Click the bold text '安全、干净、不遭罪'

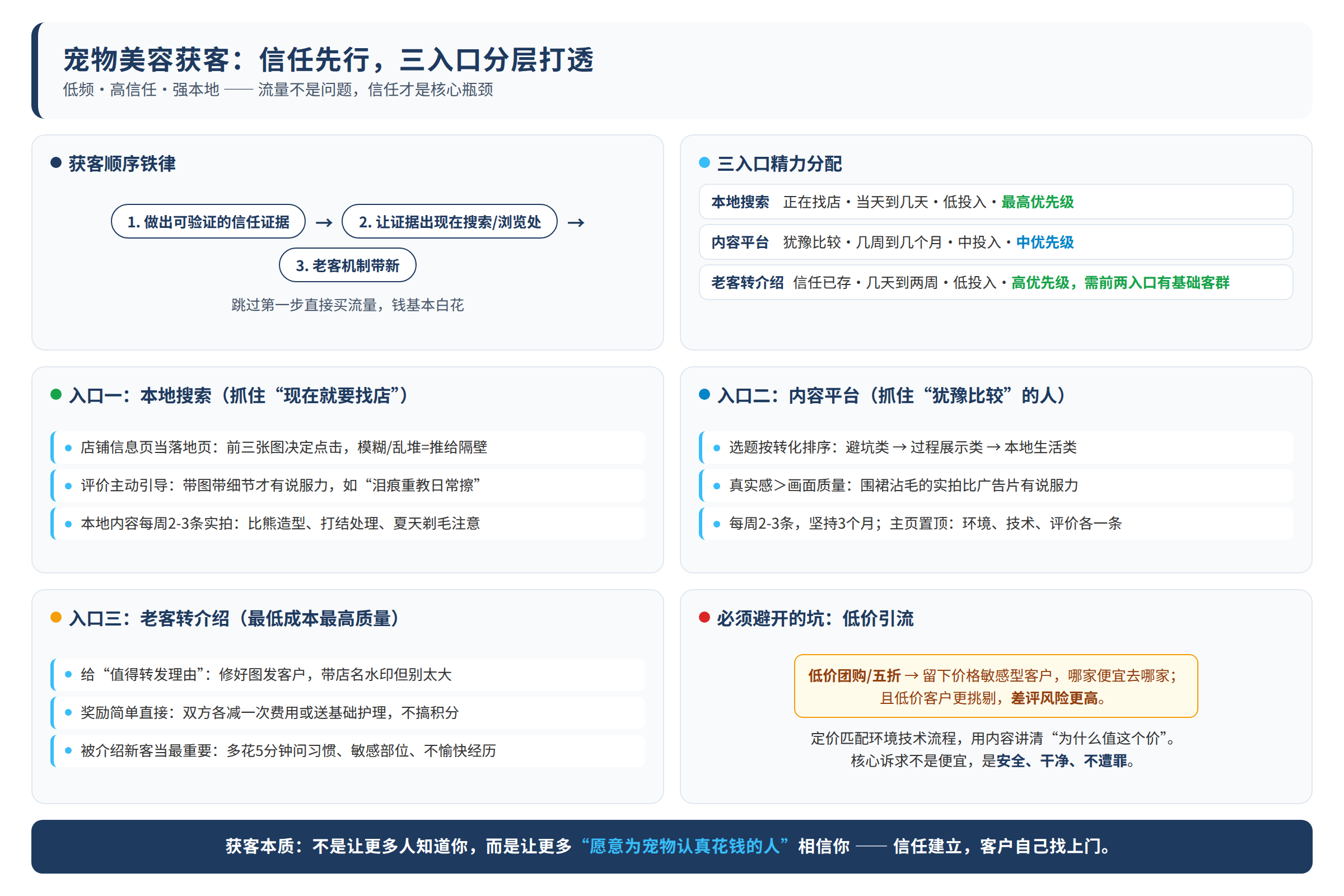coord(1062,761)
